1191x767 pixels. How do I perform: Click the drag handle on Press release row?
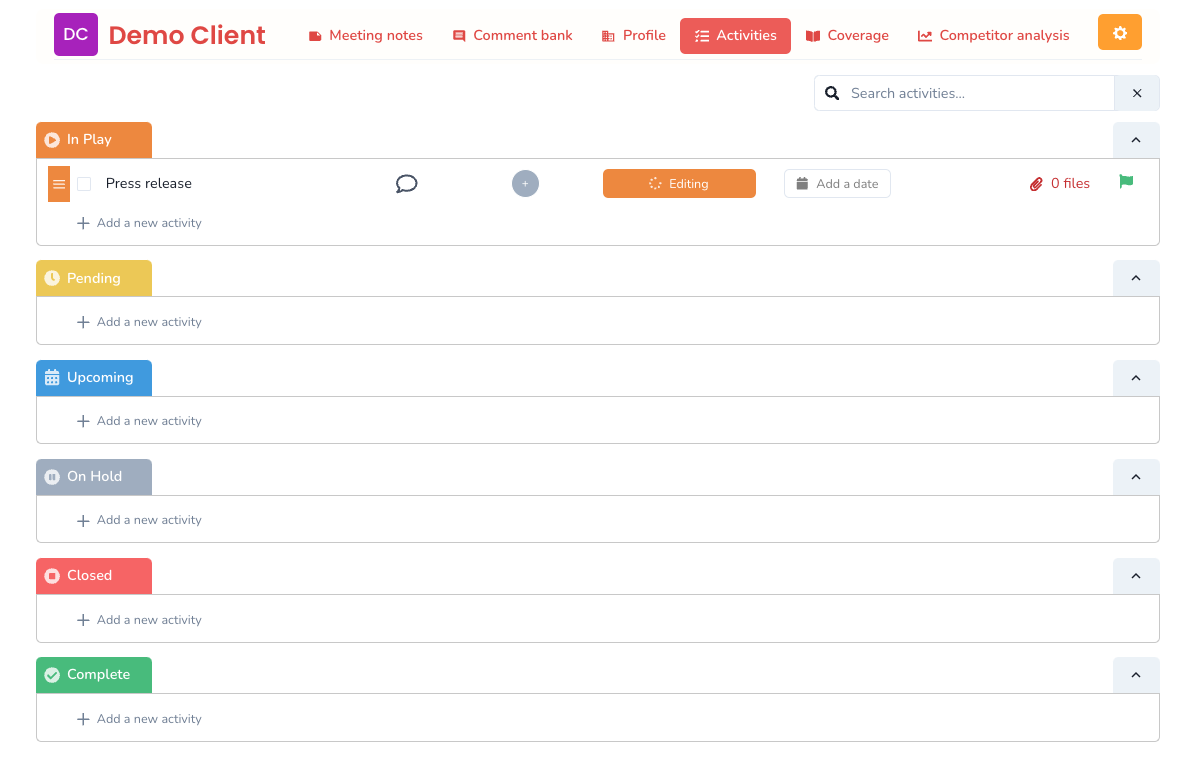pos(58,183)
